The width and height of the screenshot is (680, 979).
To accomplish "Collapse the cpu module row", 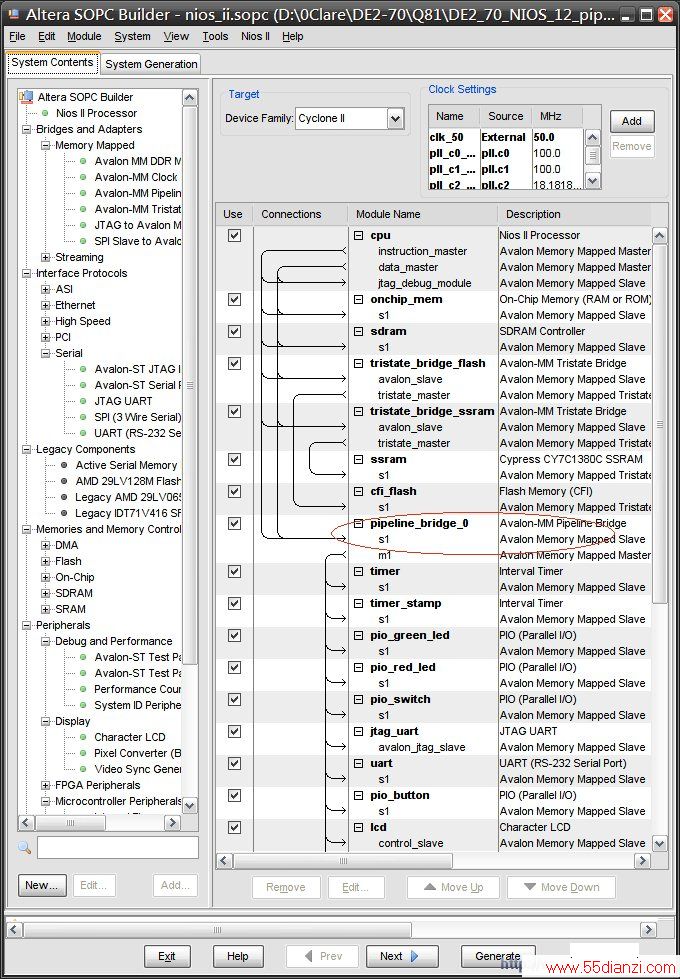I will (358, 235).
